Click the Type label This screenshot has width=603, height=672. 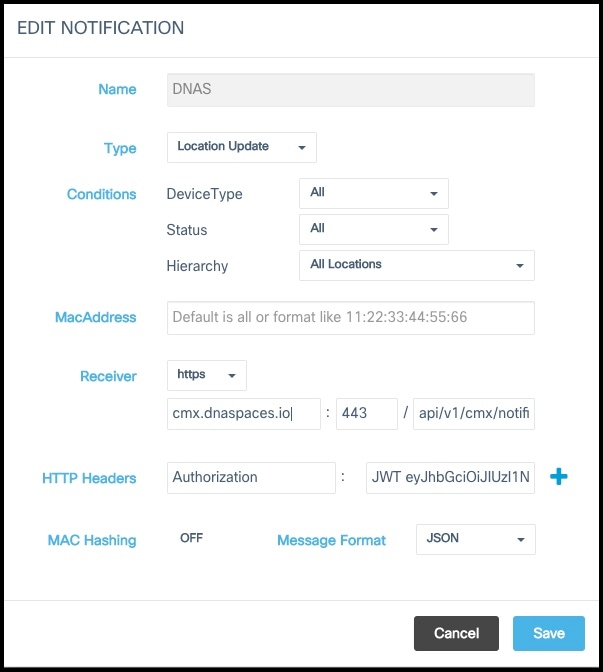tap(120, 149)
